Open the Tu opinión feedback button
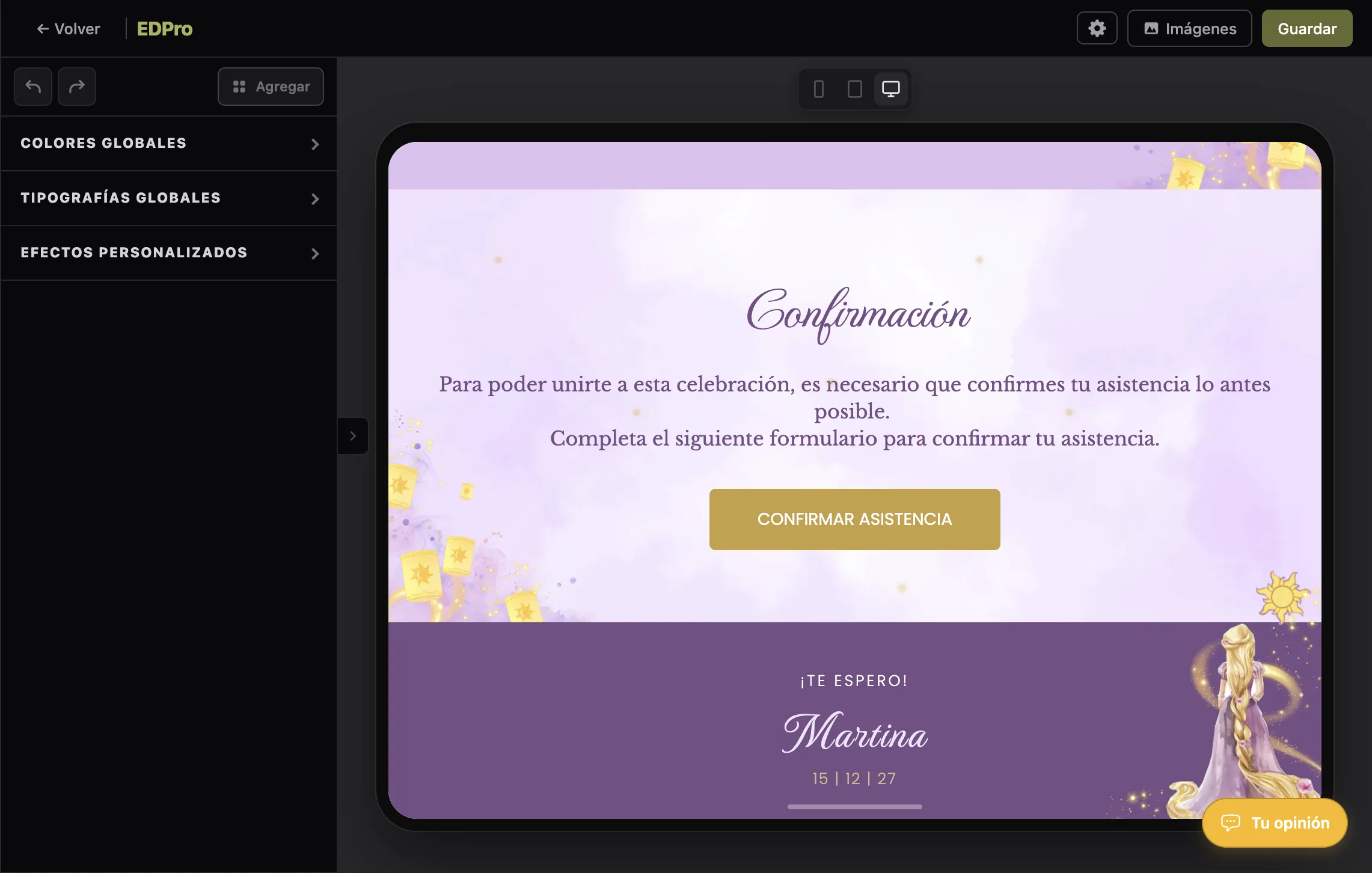This screenshot has height=873, width=1372. pos(1275,822)
